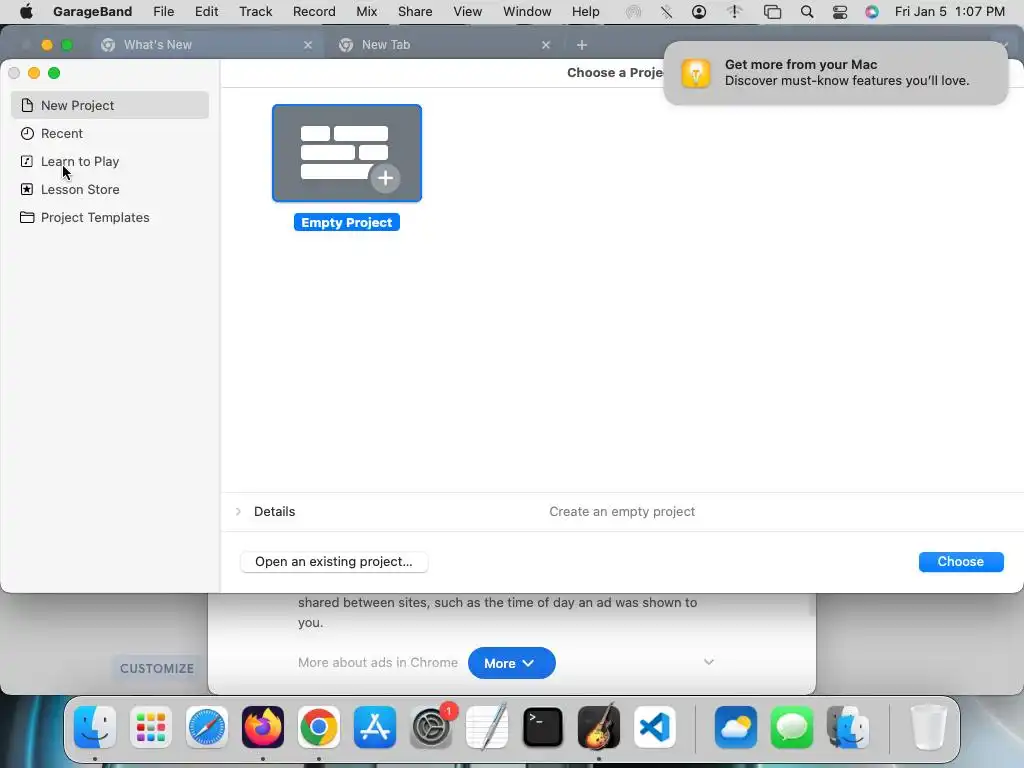Click Spotlight search icon in menu bar
This screenshot has width=1024, height=768.
[x=807, y=12]
